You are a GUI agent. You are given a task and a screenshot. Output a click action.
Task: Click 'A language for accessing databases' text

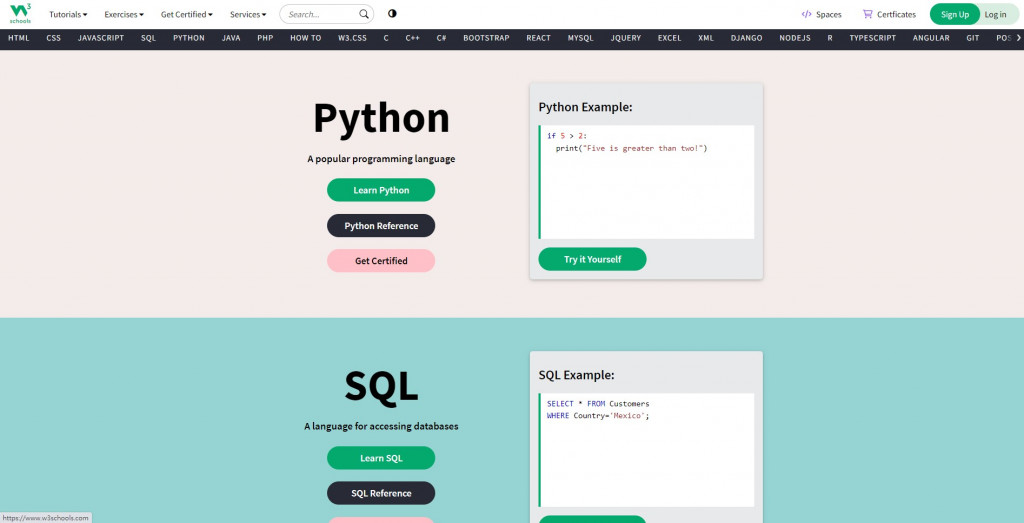(x=381, y=426)
